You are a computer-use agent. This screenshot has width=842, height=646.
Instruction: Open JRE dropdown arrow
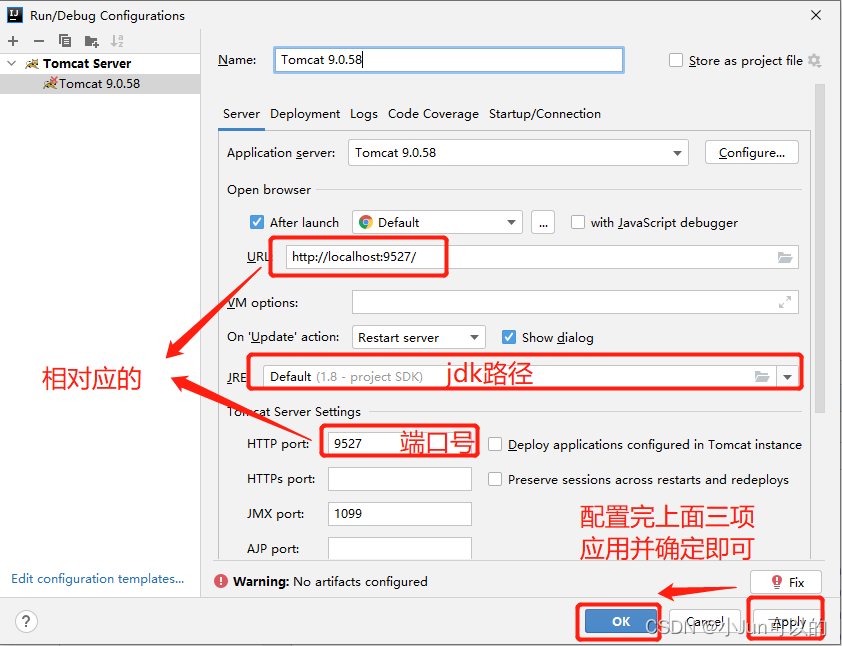coord(787,376)
